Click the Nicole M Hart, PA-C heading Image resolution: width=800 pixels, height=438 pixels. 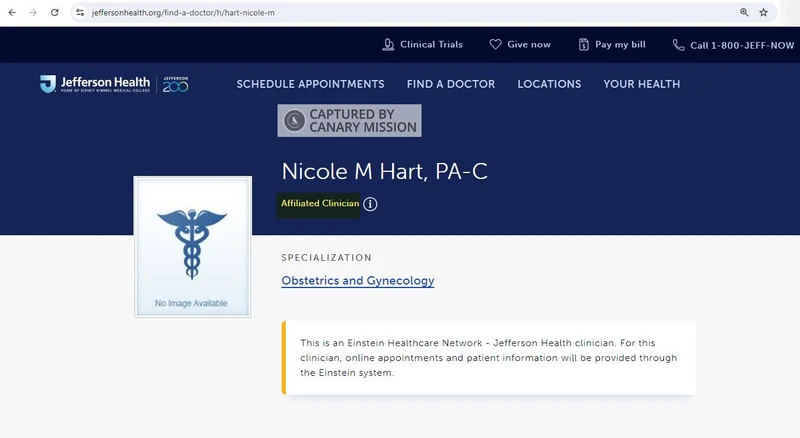pyautogui.click(x=384, y=172)
